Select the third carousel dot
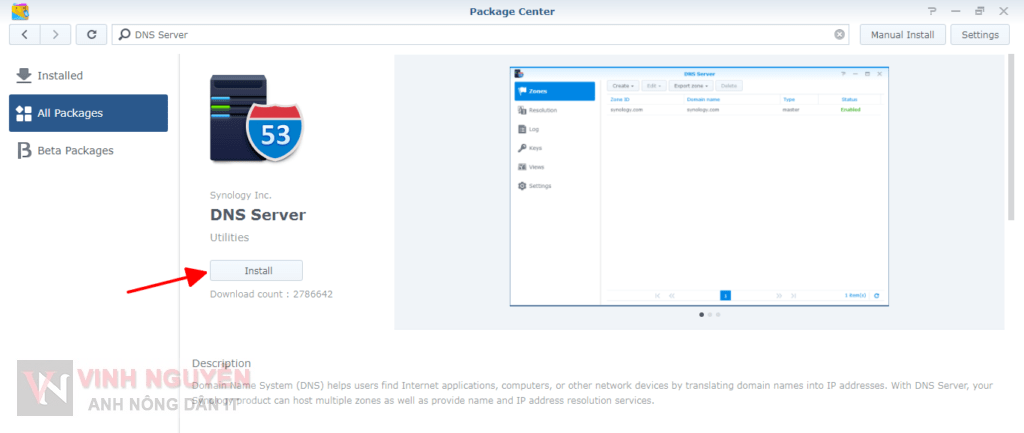Viewport: 1024px width, 433px height. click(x=718, y=315)
